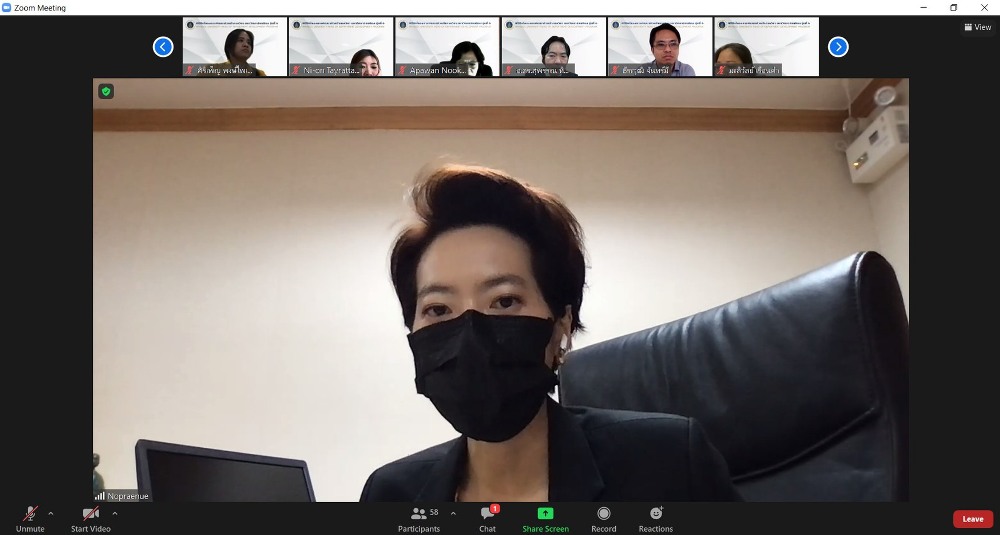
Task: Click the Nopraenue name label on video
Action: 128,495
